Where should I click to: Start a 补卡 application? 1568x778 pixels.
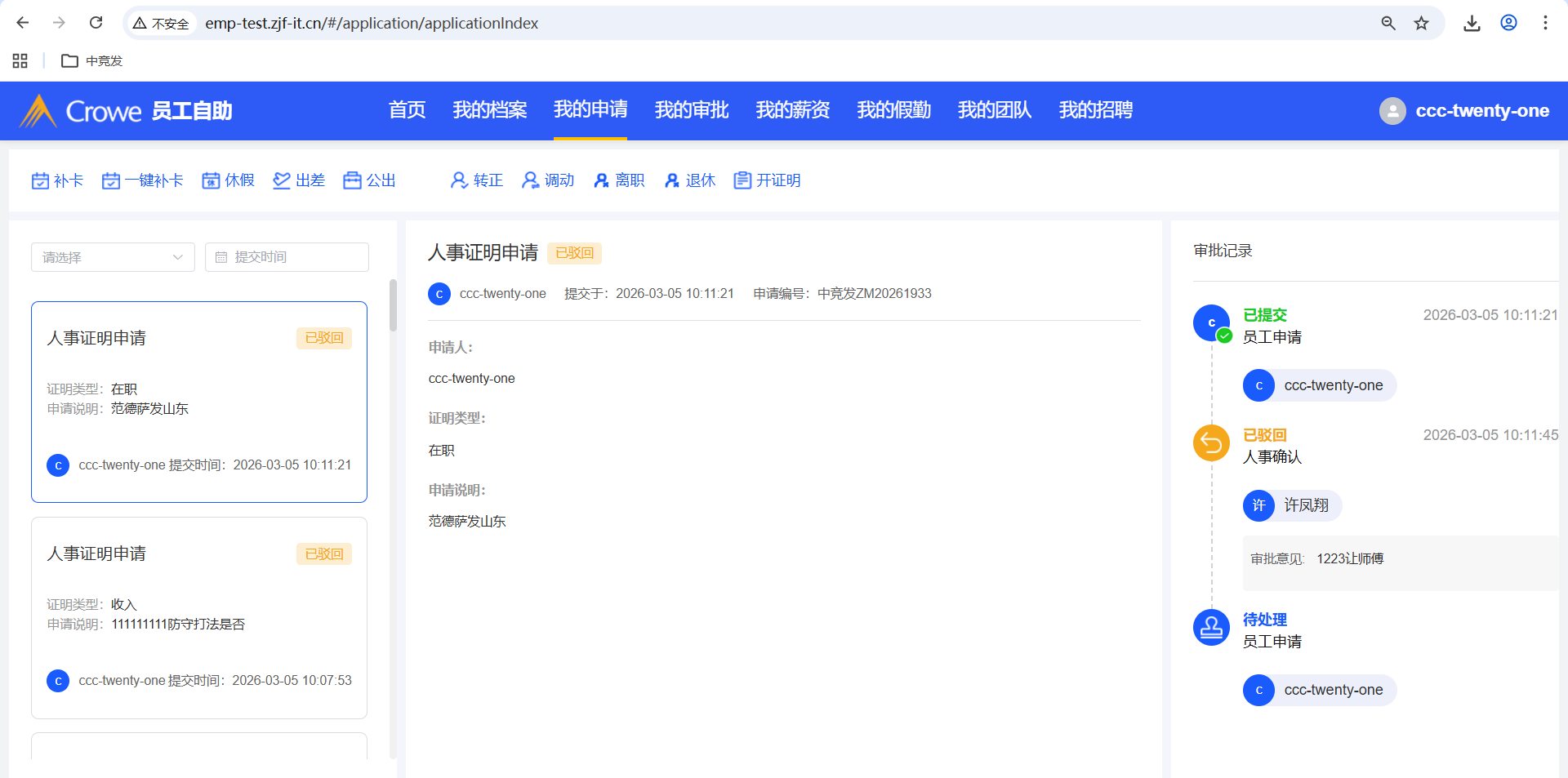click(57, 180)
